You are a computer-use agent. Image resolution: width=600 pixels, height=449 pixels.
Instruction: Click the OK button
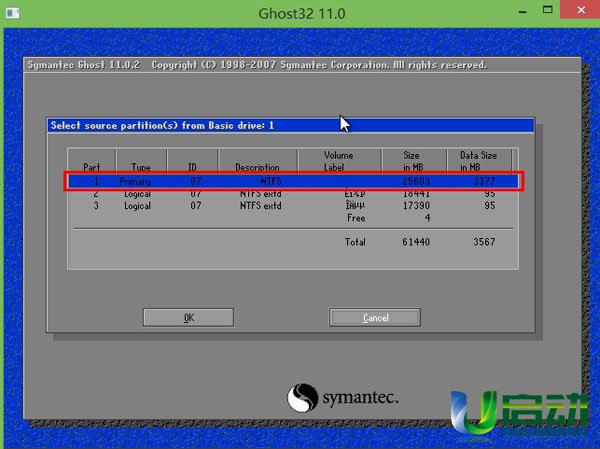click(x=188, y=317)
